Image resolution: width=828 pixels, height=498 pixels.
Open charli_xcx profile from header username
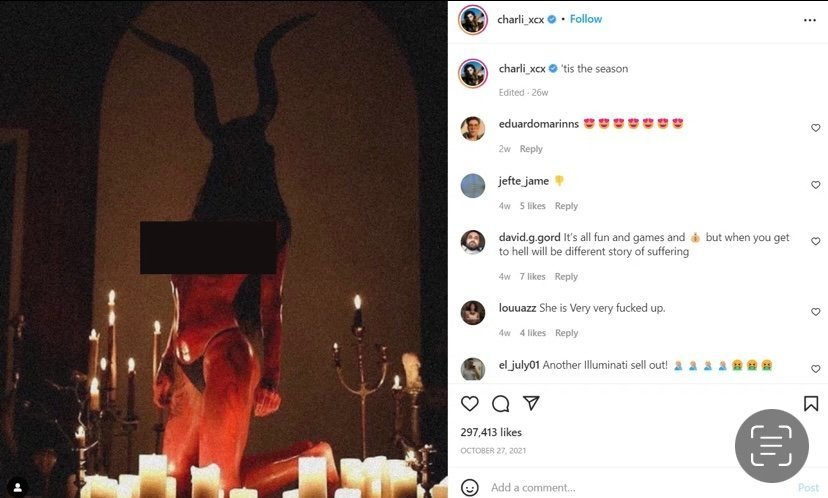(521, 20)
